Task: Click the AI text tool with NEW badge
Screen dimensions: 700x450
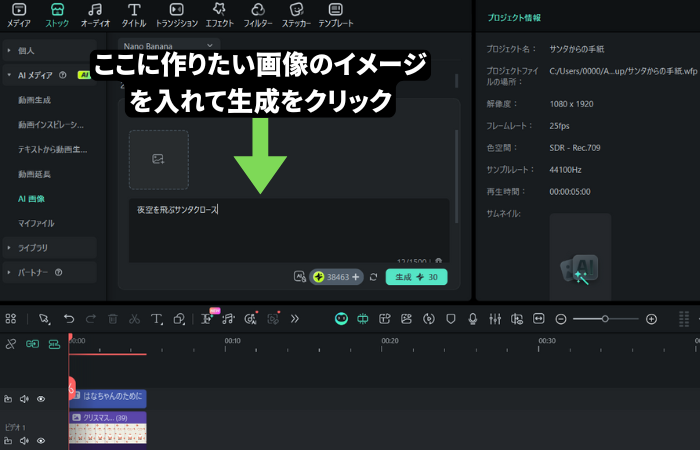Action: coord(207,319)
